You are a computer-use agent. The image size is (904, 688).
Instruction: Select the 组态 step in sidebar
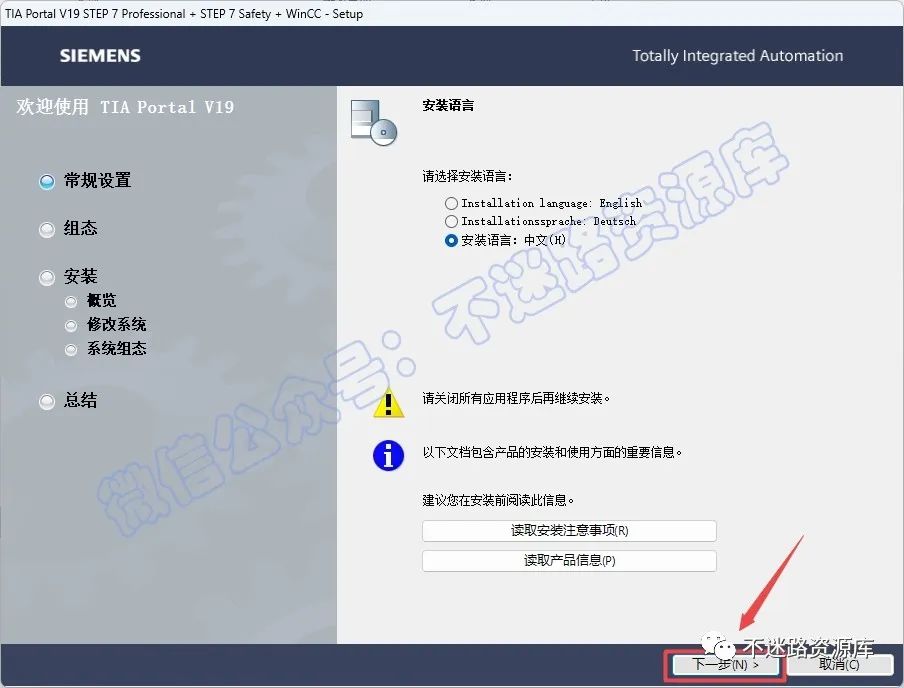click(68, 229)
